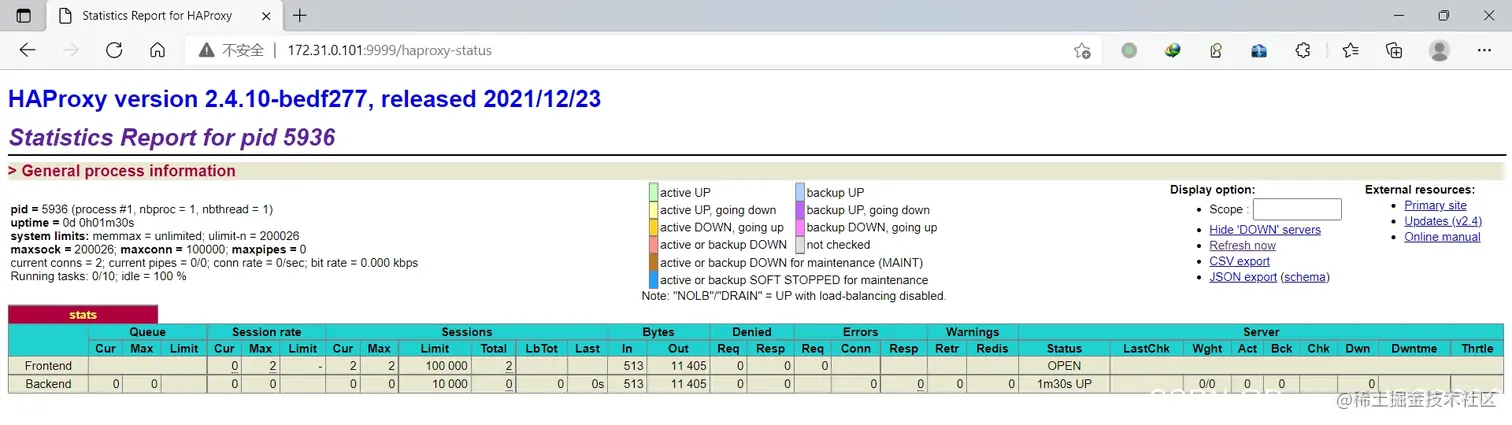
Task: Click the Dwntme column header
Action: (x=1414, y=349)
